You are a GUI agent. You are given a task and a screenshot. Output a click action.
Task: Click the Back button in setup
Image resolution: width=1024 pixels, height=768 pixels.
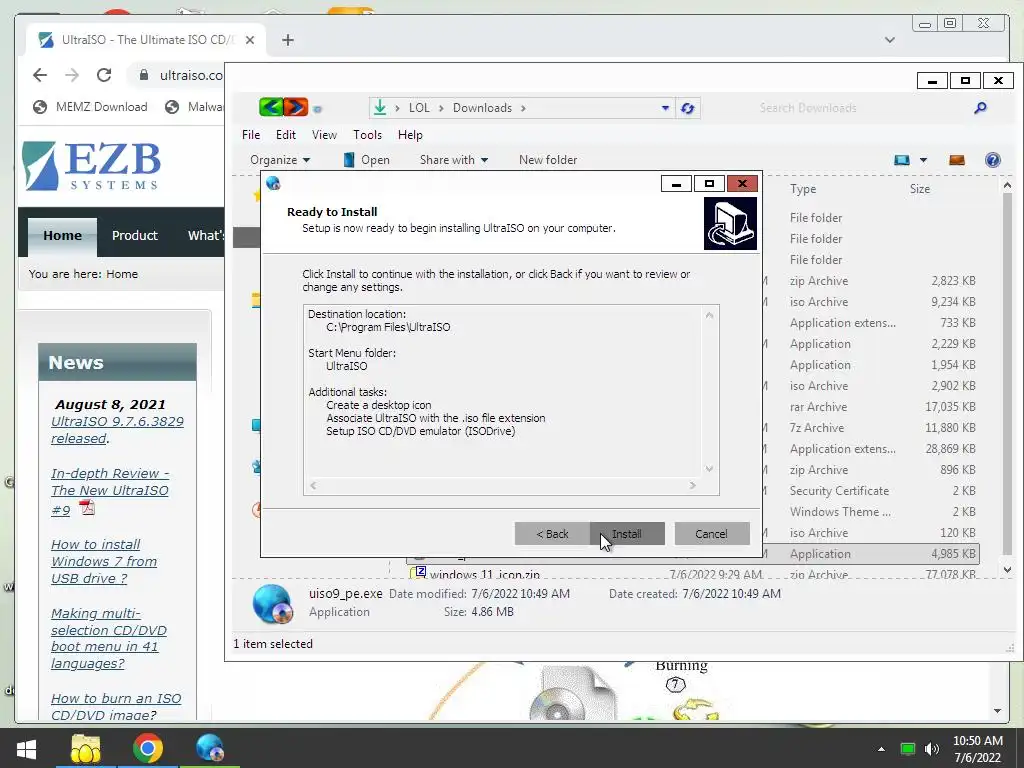[x=552, y=534]
